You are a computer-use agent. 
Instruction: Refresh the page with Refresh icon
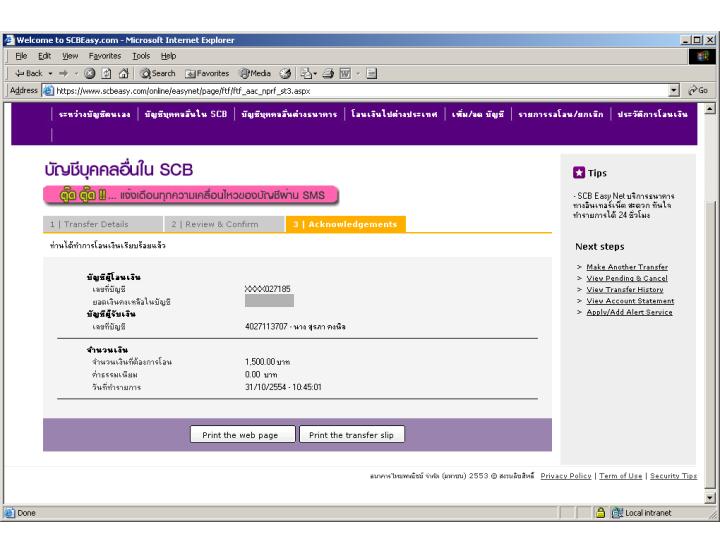pyautogui.click(x=107, y=73)
